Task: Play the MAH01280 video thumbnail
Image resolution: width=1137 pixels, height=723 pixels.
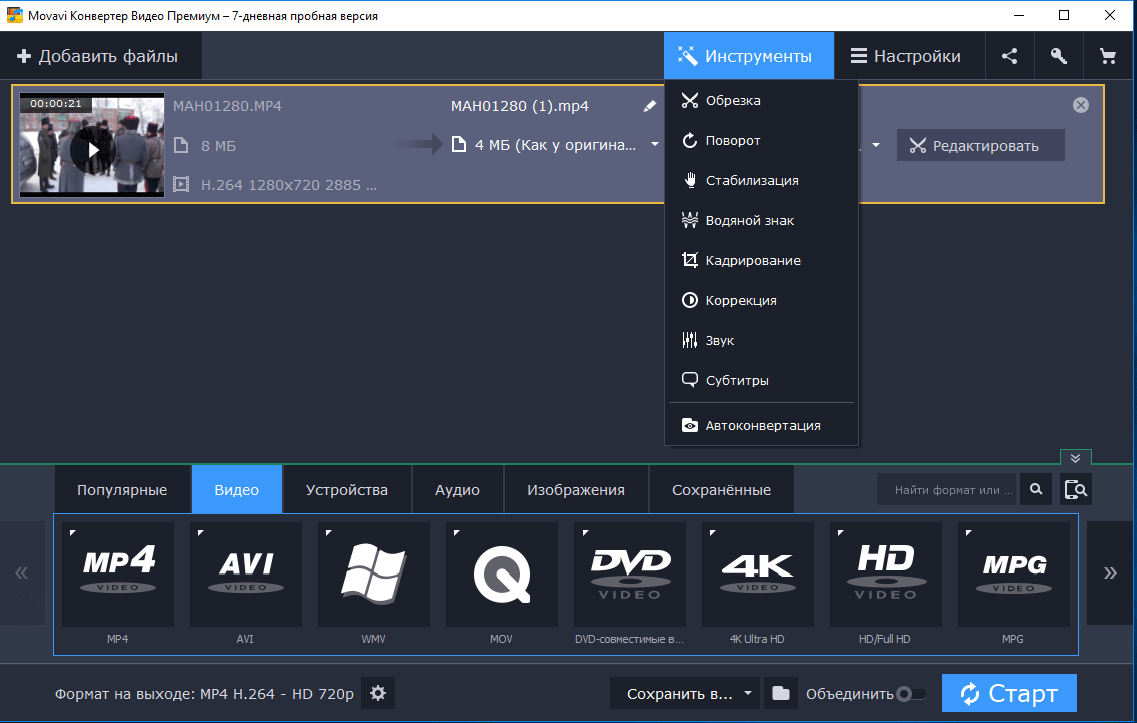Action: [92, 150]
